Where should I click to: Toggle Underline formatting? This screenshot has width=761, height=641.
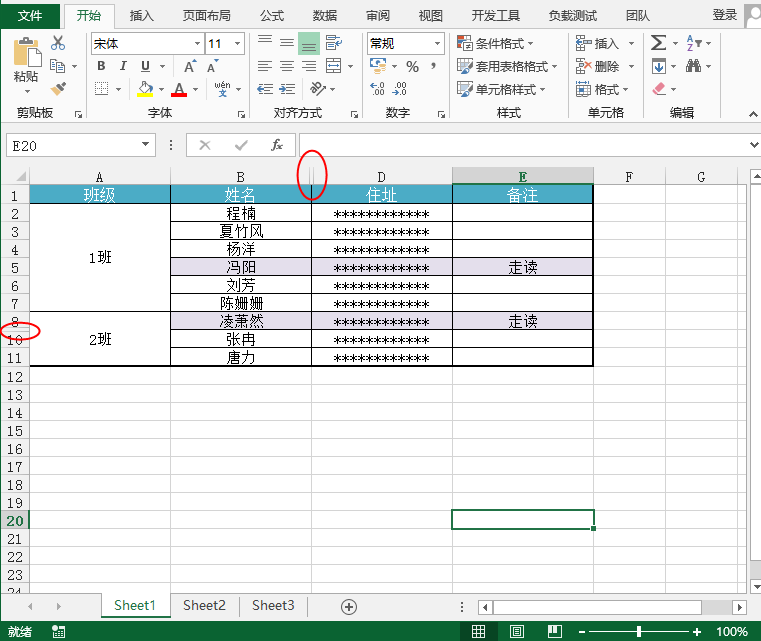(x=145, y=66)
